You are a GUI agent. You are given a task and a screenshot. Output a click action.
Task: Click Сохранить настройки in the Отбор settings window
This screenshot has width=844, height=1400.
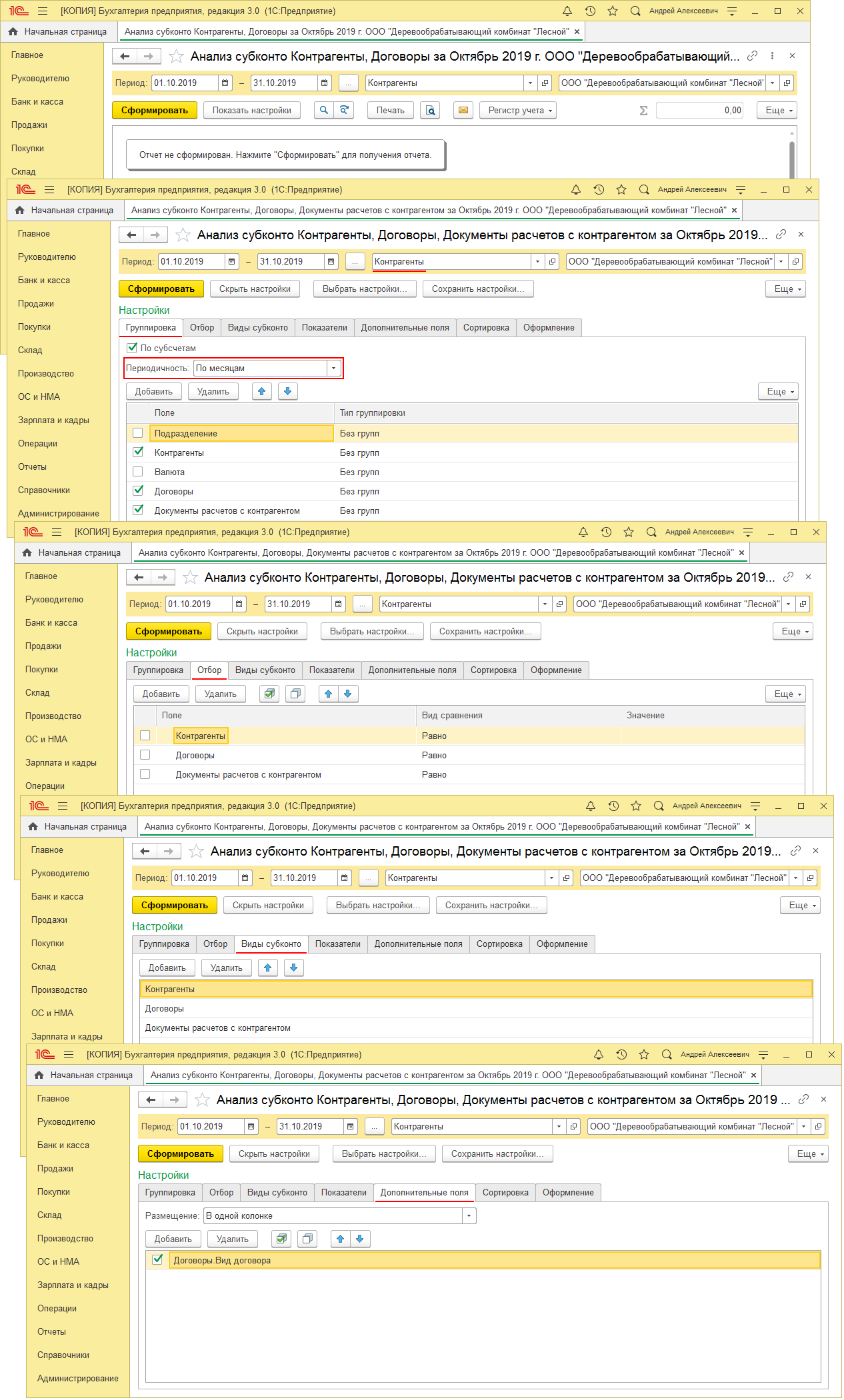click(x=485, y=632)
